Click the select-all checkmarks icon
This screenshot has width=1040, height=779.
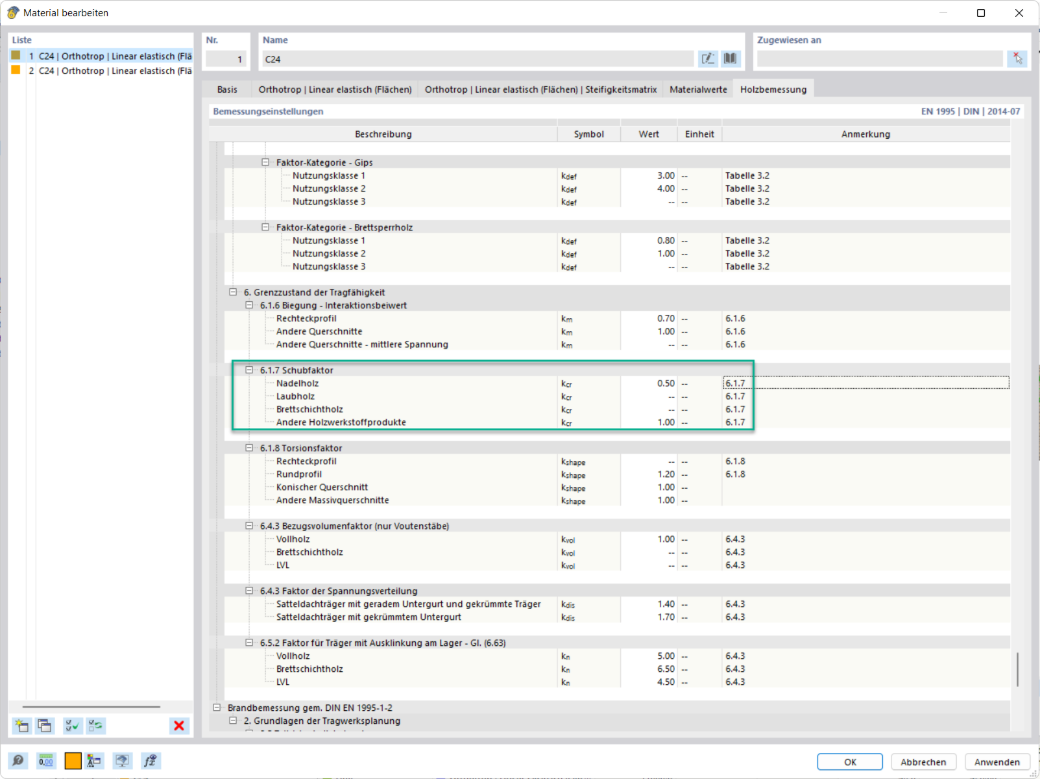coord(72,725)
